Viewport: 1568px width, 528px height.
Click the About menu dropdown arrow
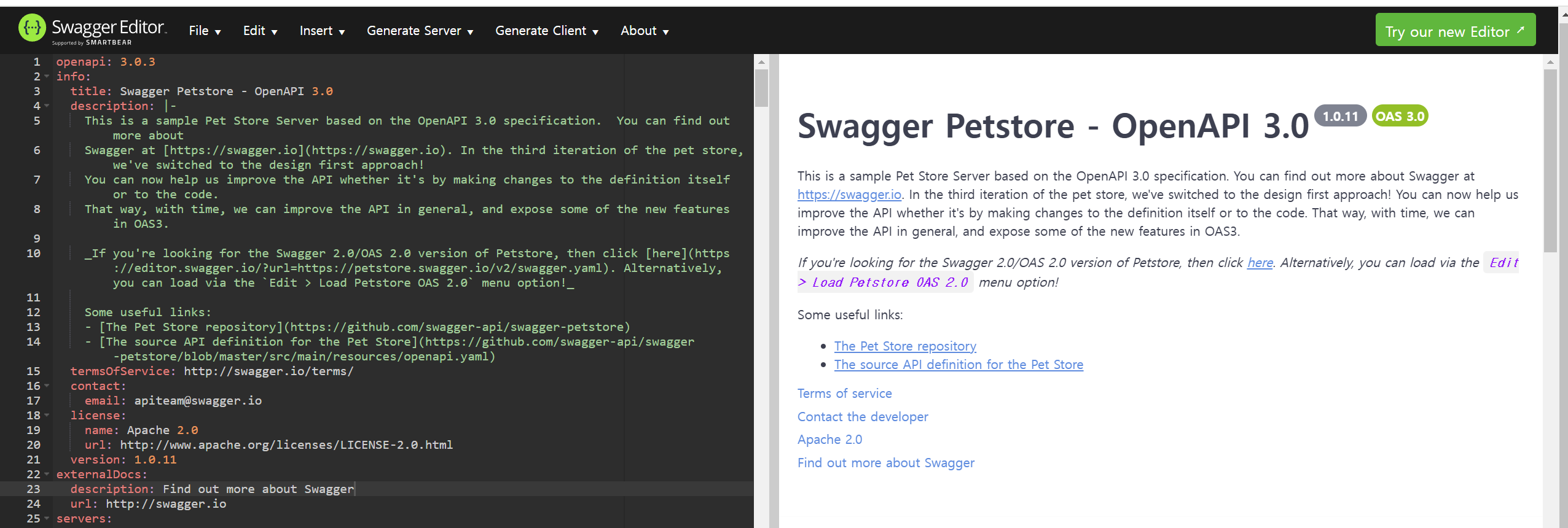(665, 32)
